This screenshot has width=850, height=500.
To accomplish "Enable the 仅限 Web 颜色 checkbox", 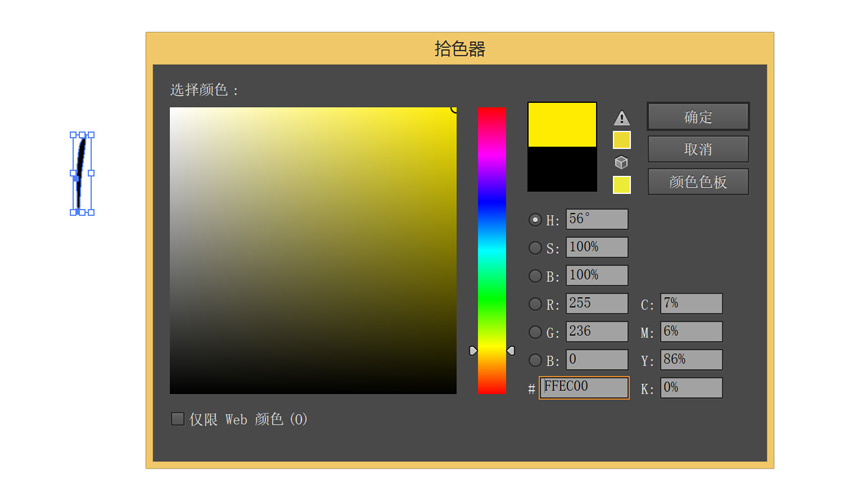I will pyautogui.click(x=178, y=419).
